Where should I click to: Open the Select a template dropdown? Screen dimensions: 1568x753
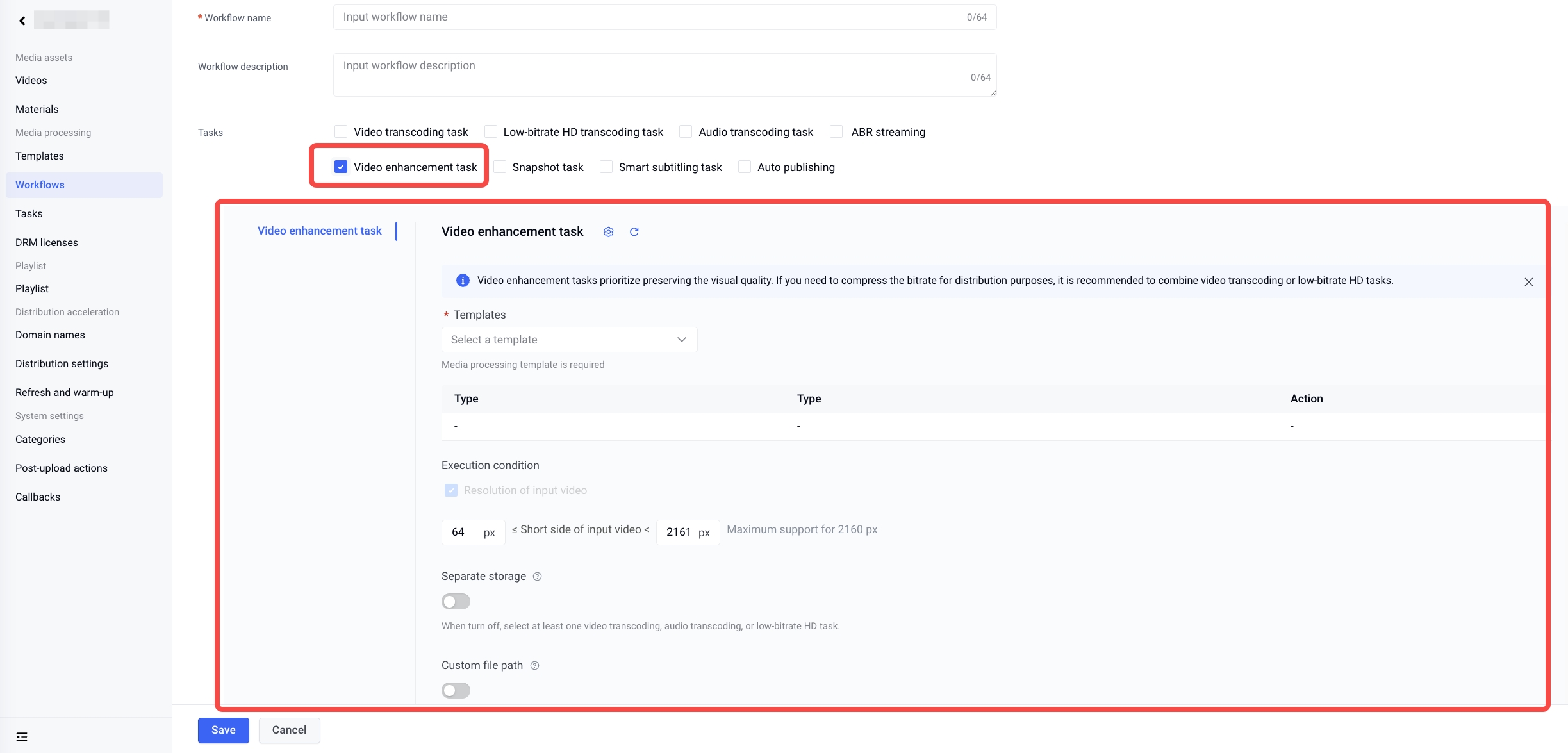click(x=568, y=340)
